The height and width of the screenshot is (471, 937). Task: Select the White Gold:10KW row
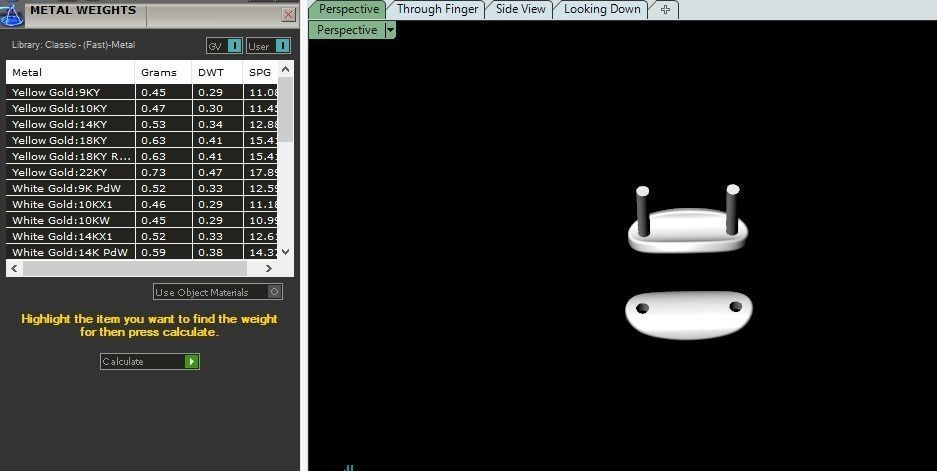(x=142, y=220)
